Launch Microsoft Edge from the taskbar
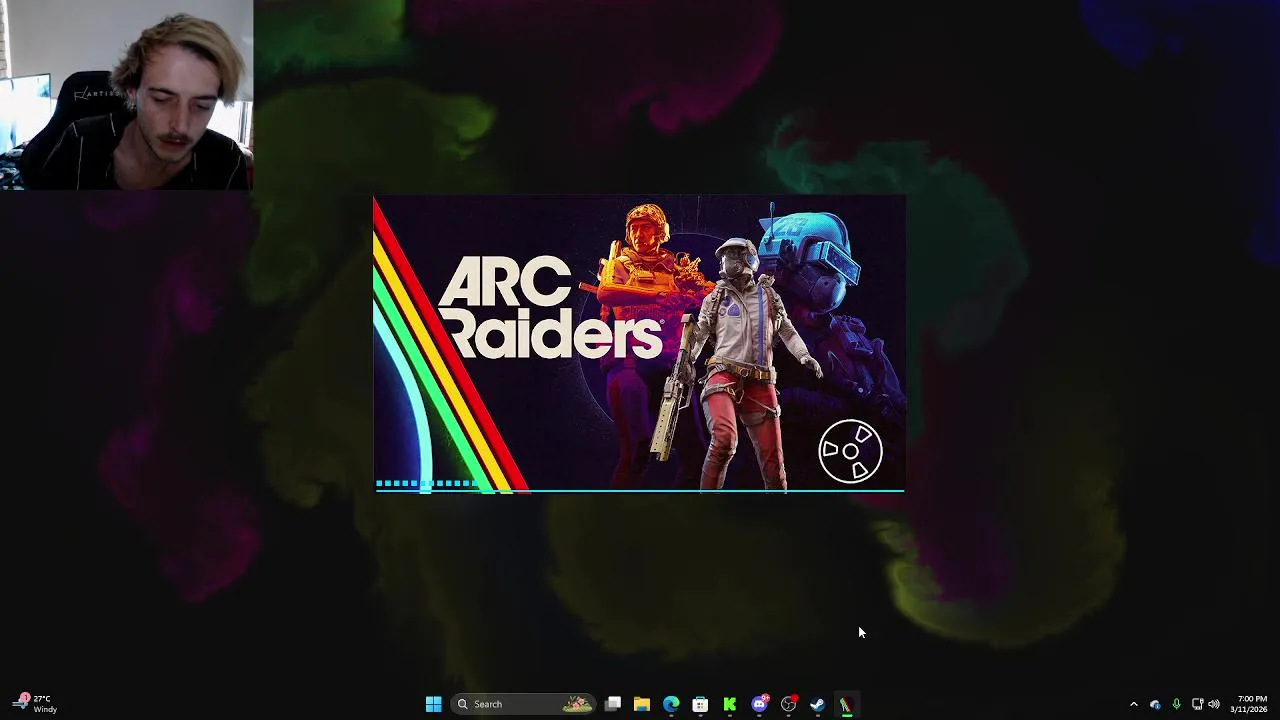Viewport: 1280px width, 720px height. [671, 704]
